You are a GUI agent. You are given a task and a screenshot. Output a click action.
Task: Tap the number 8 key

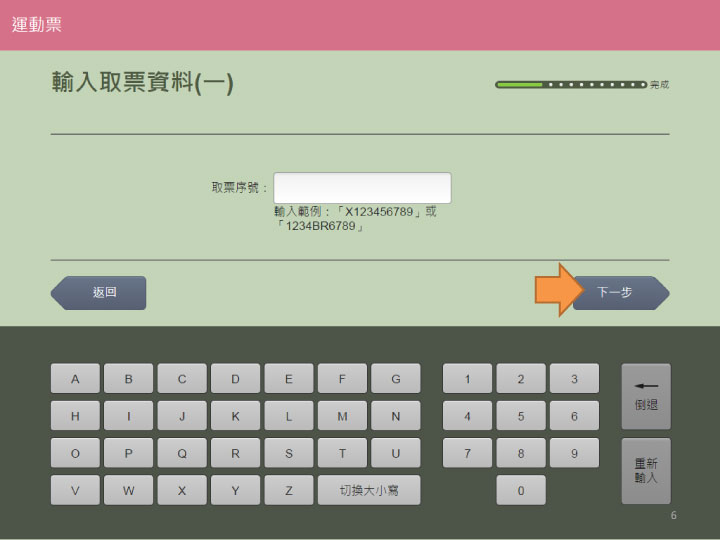pos(521,453)
